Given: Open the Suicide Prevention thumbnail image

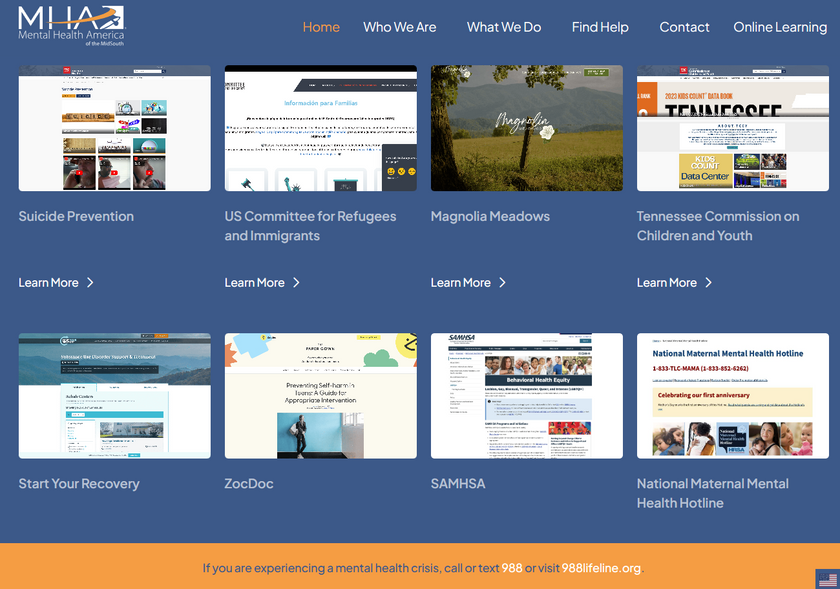Looking at the screenshot, I should pos(114,128).
